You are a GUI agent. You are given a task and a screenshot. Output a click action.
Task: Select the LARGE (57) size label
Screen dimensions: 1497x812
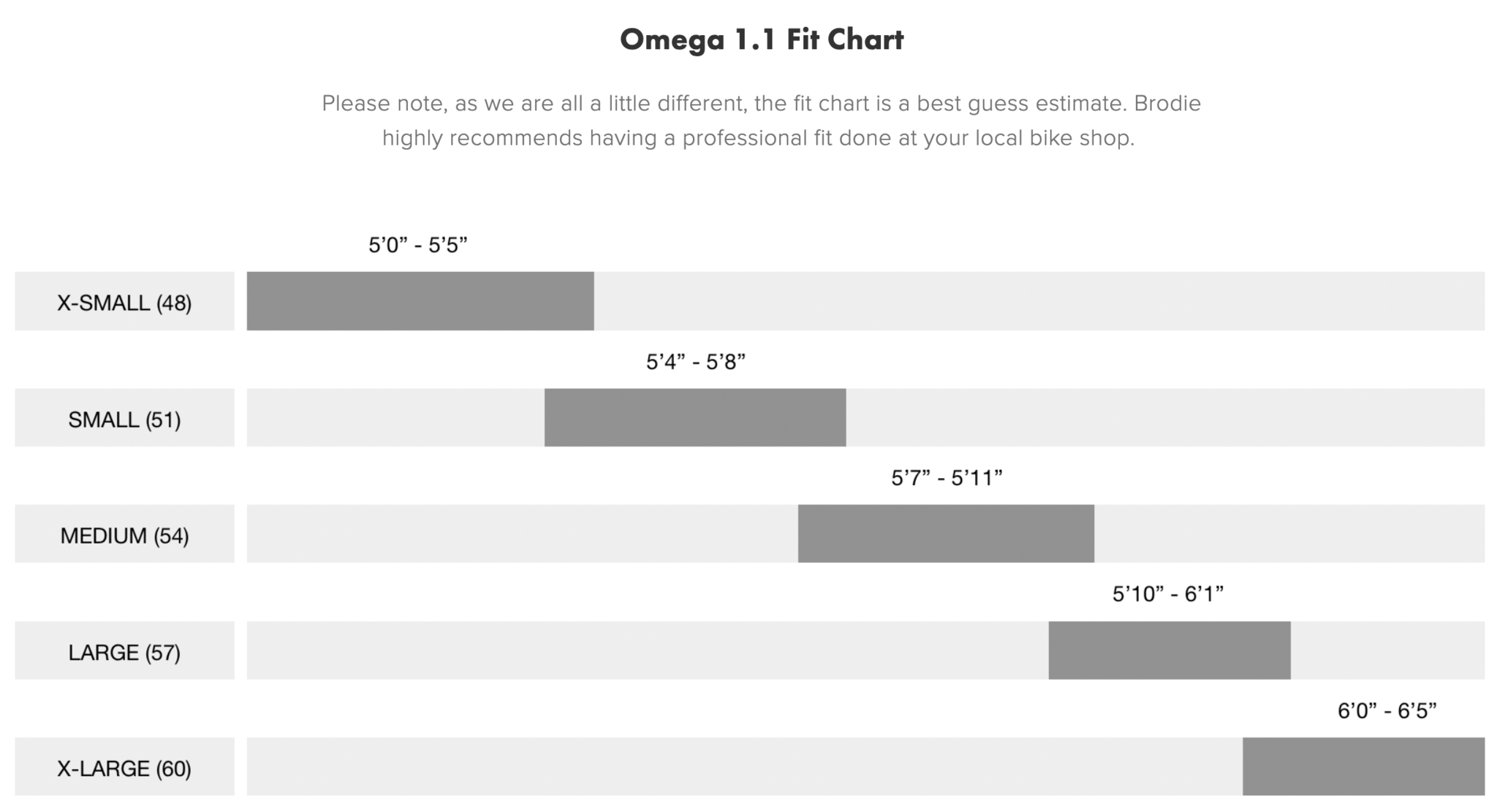(124, 650)
